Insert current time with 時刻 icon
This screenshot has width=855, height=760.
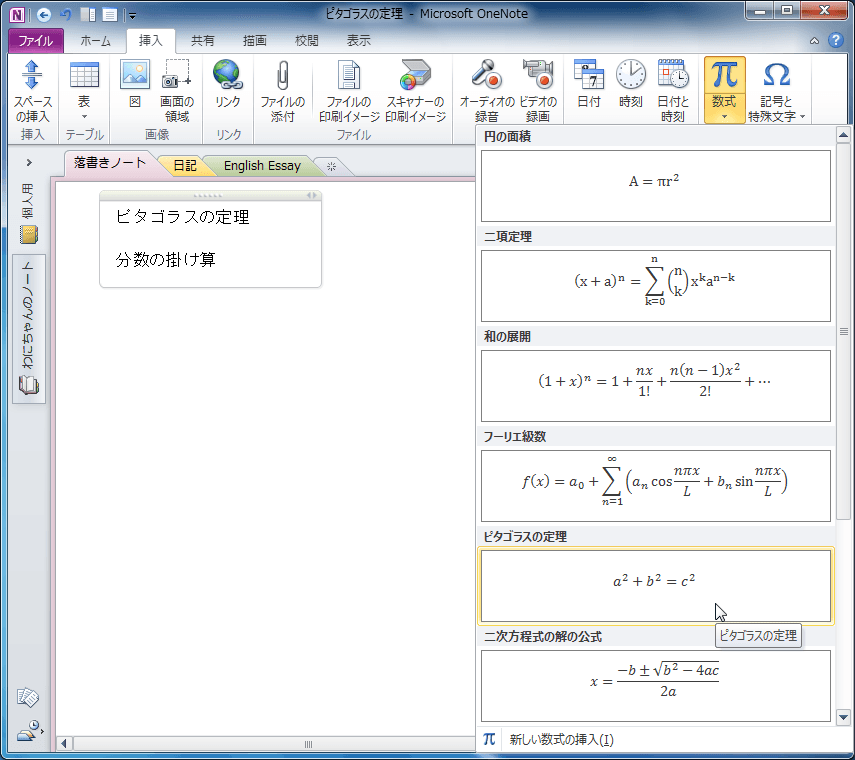tap(631, 85)
